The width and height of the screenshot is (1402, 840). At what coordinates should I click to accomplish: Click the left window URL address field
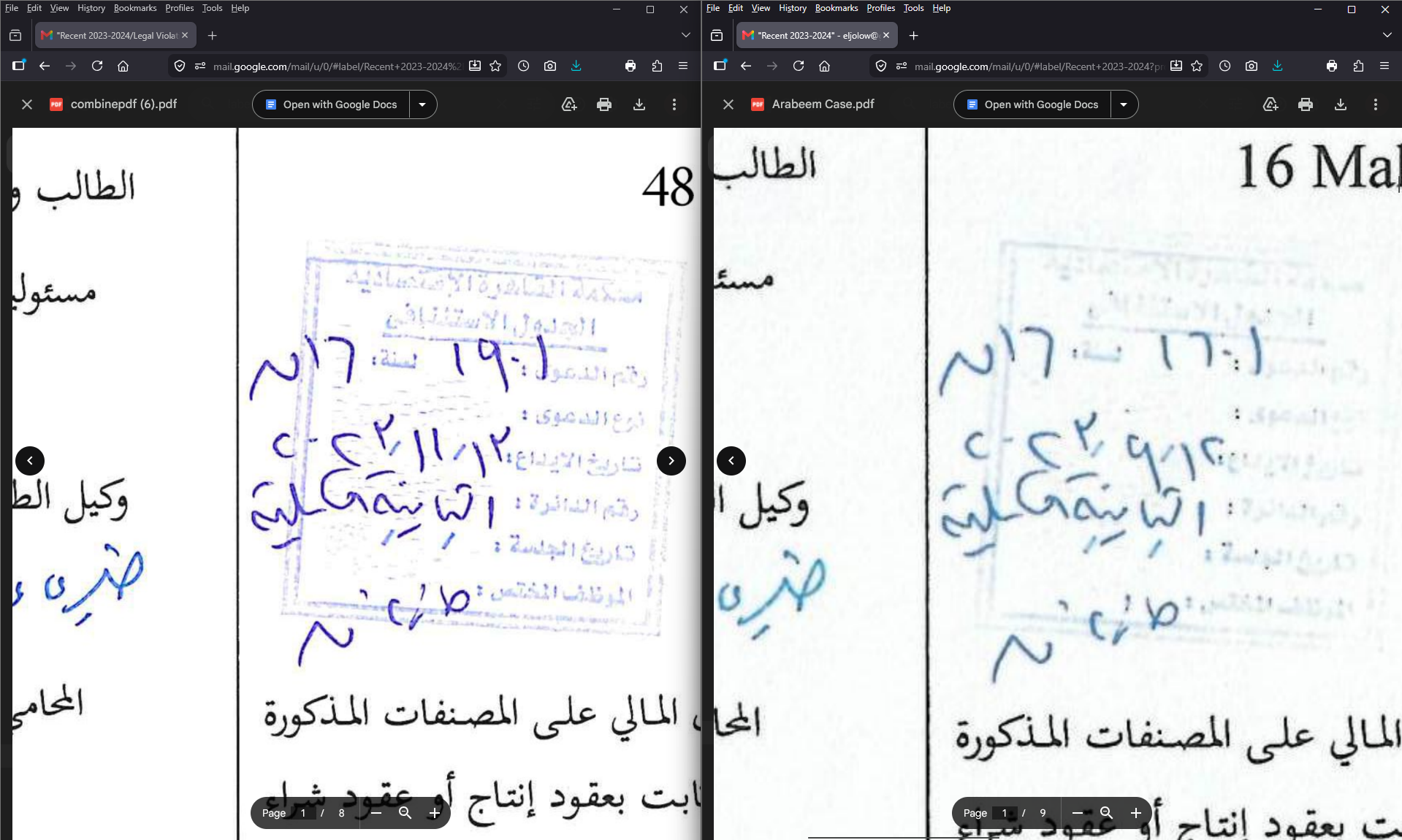pyautogui.click(x=336, y=66)
